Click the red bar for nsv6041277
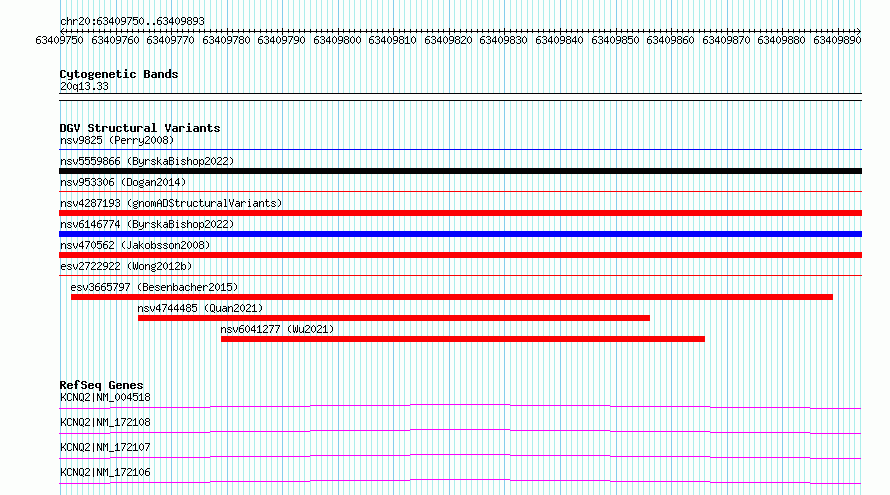This screenshot has width=890, height=495. point(463,339)
